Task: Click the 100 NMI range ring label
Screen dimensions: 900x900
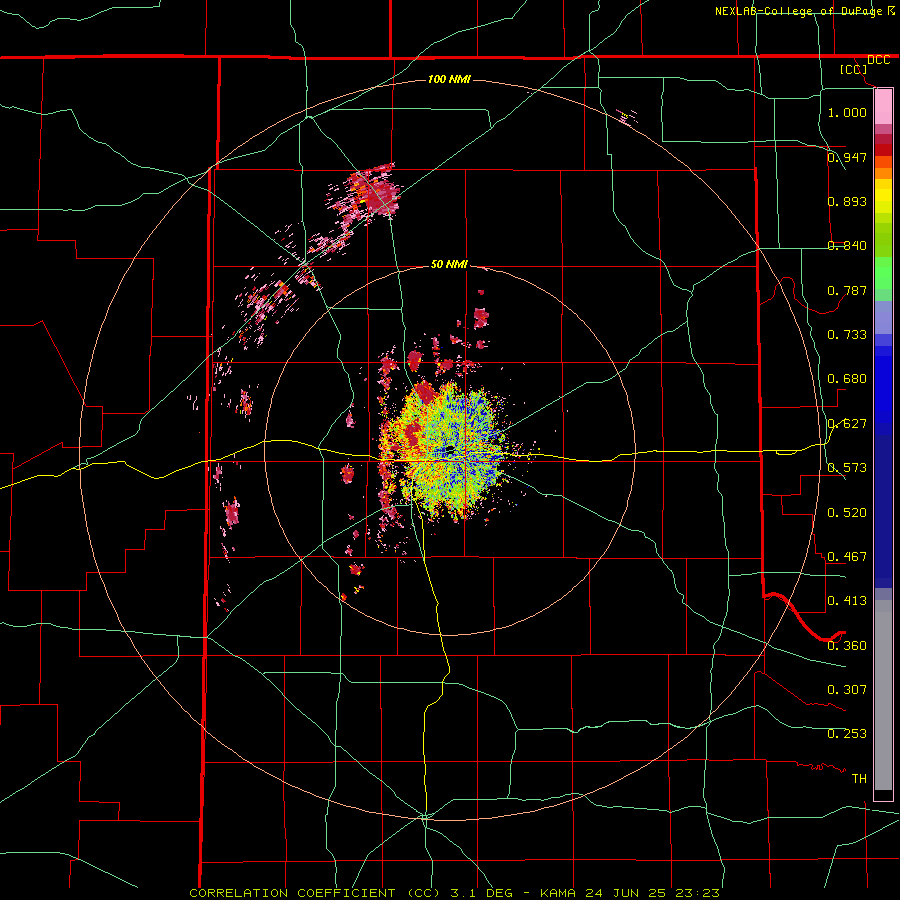Action: coord(449,79)
